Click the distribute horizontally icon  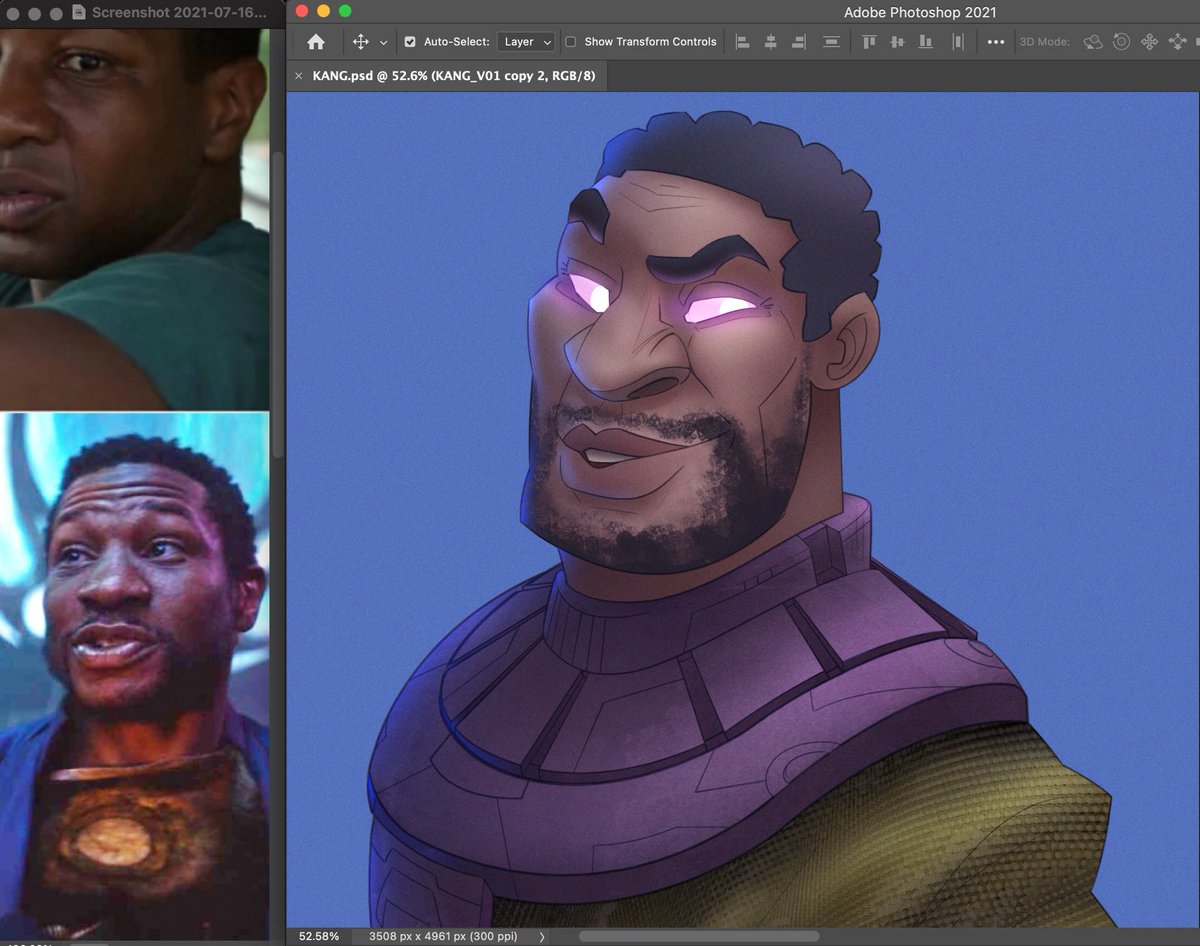[x=958, y=42]
